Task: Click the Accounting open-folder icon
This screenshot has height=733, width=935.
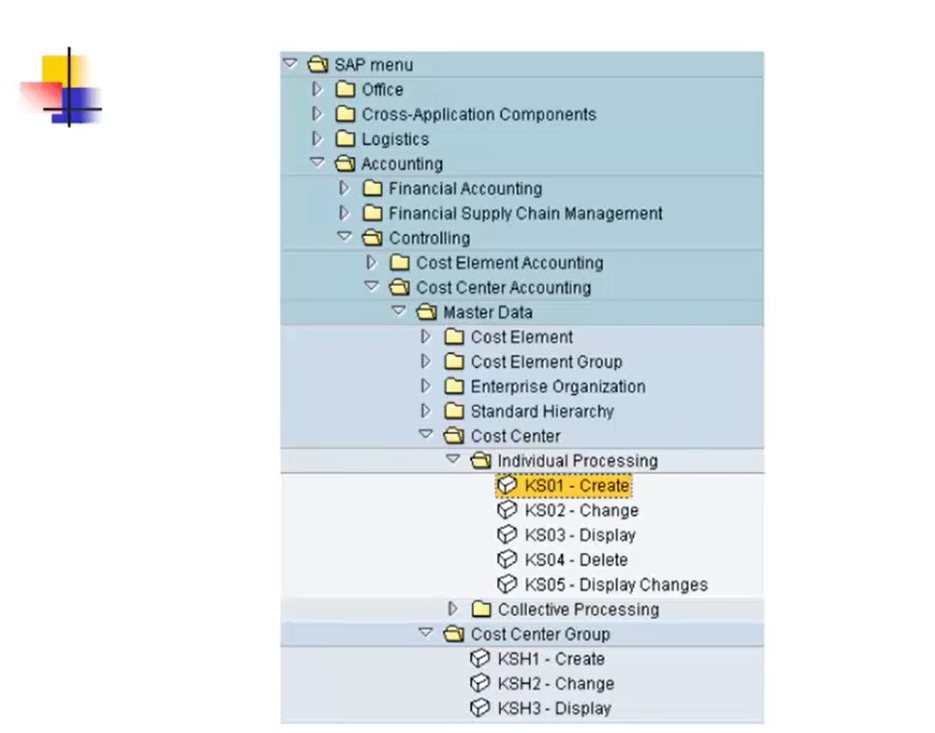Action: pos(345,163)
